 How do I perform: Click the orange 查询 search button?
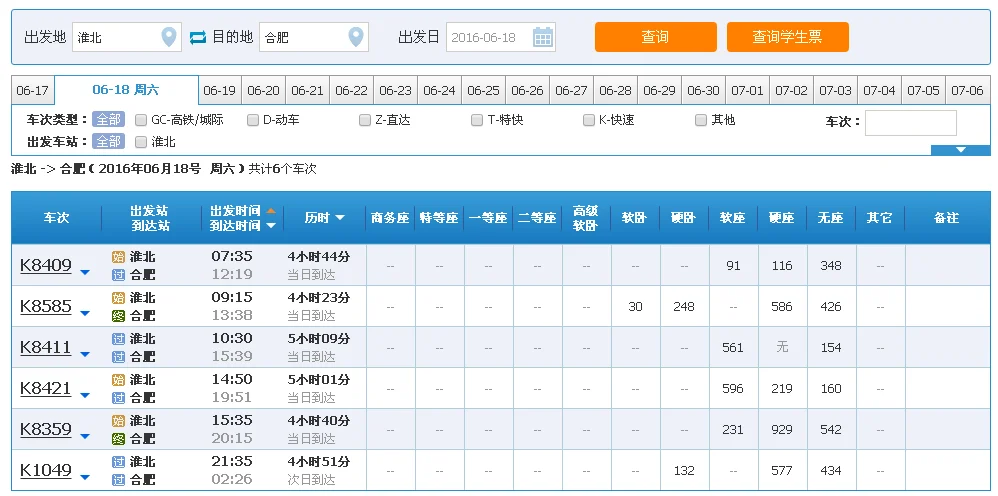656,37
